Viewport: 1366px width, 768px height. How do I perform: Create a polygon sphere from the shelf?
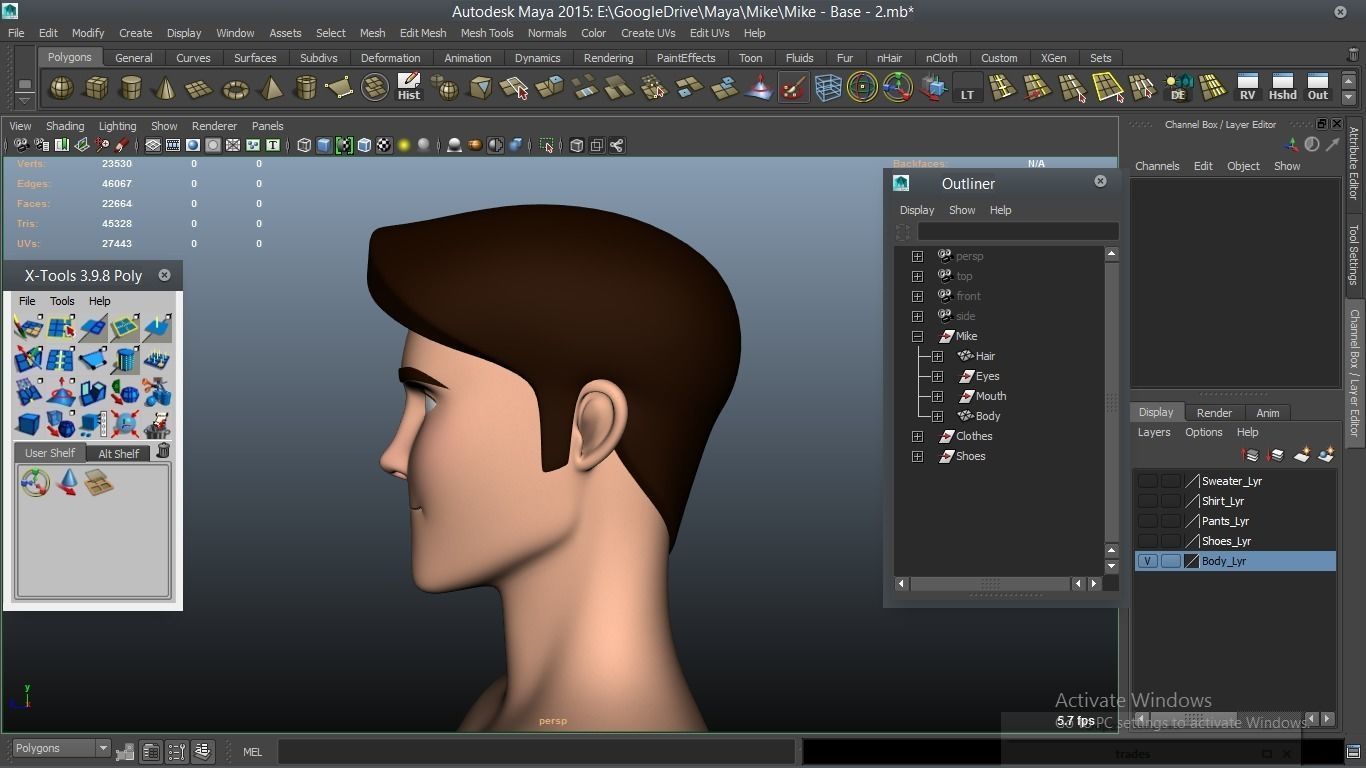tap(61, 88)
